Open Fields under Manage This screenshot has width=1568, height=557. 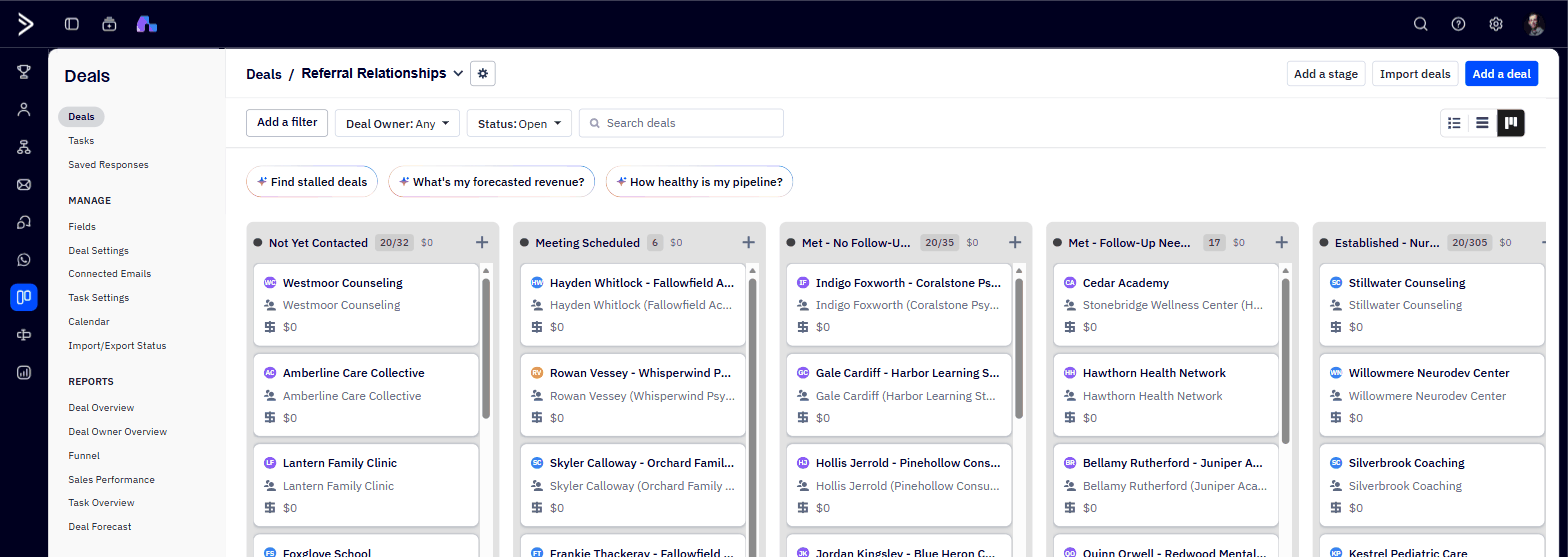click(82, 227)
